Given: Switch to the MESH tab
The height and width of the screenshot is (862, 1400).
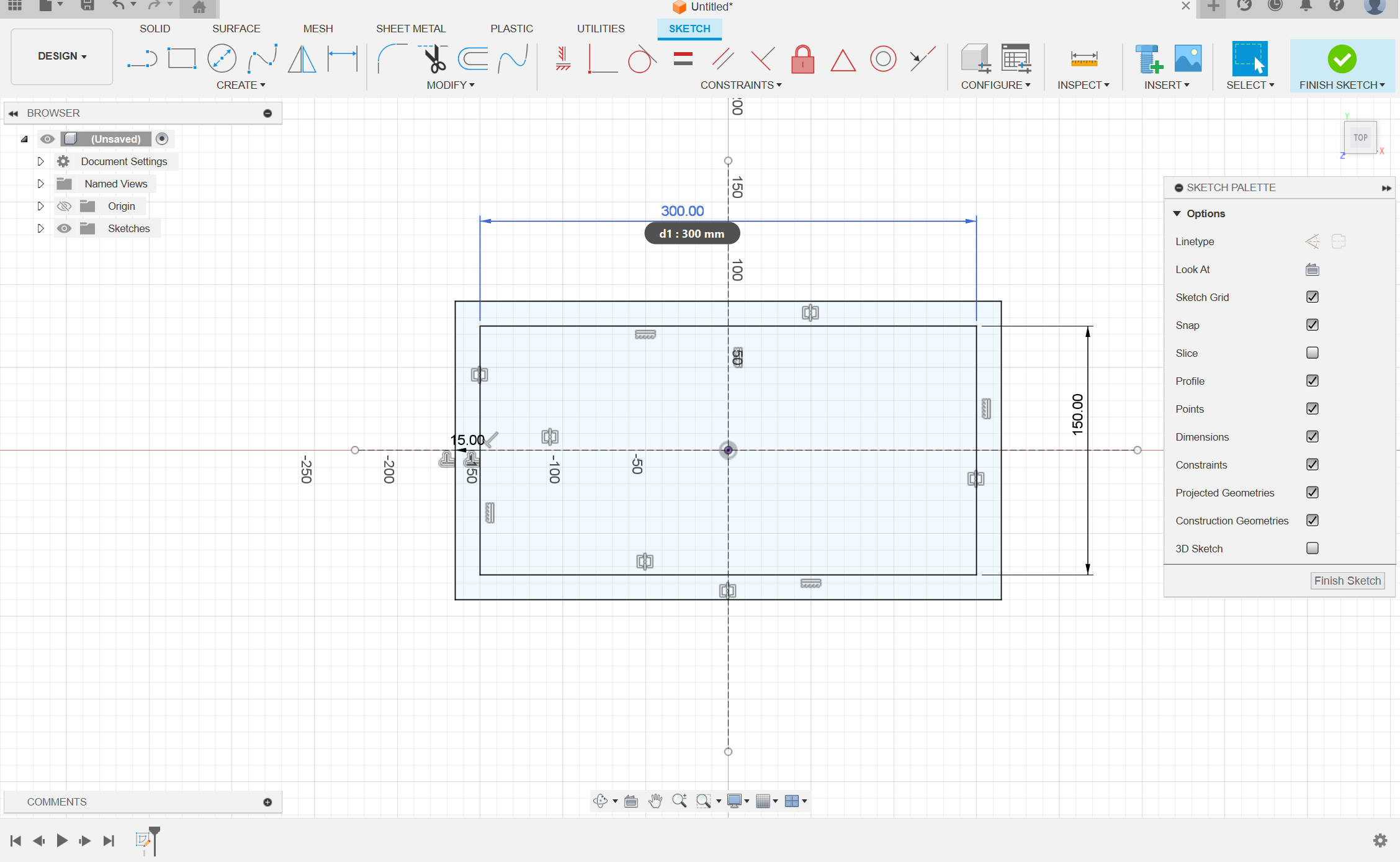Looking at the screenshot, I should (x=318, y=29).
